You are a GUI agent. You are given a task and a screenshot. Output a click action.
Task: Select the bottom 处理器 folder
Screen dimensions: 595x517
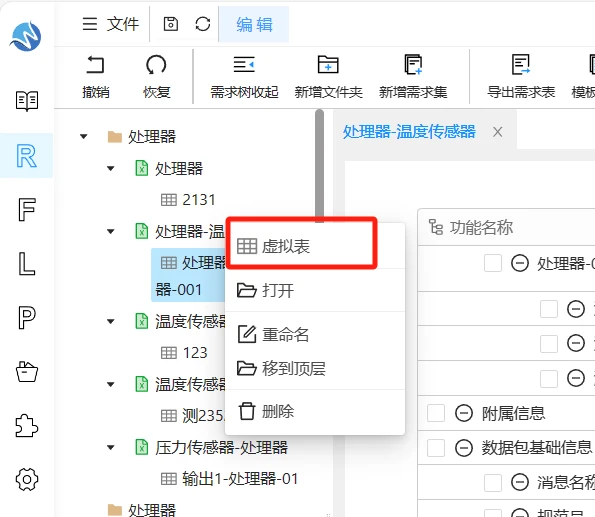(151, 510)
